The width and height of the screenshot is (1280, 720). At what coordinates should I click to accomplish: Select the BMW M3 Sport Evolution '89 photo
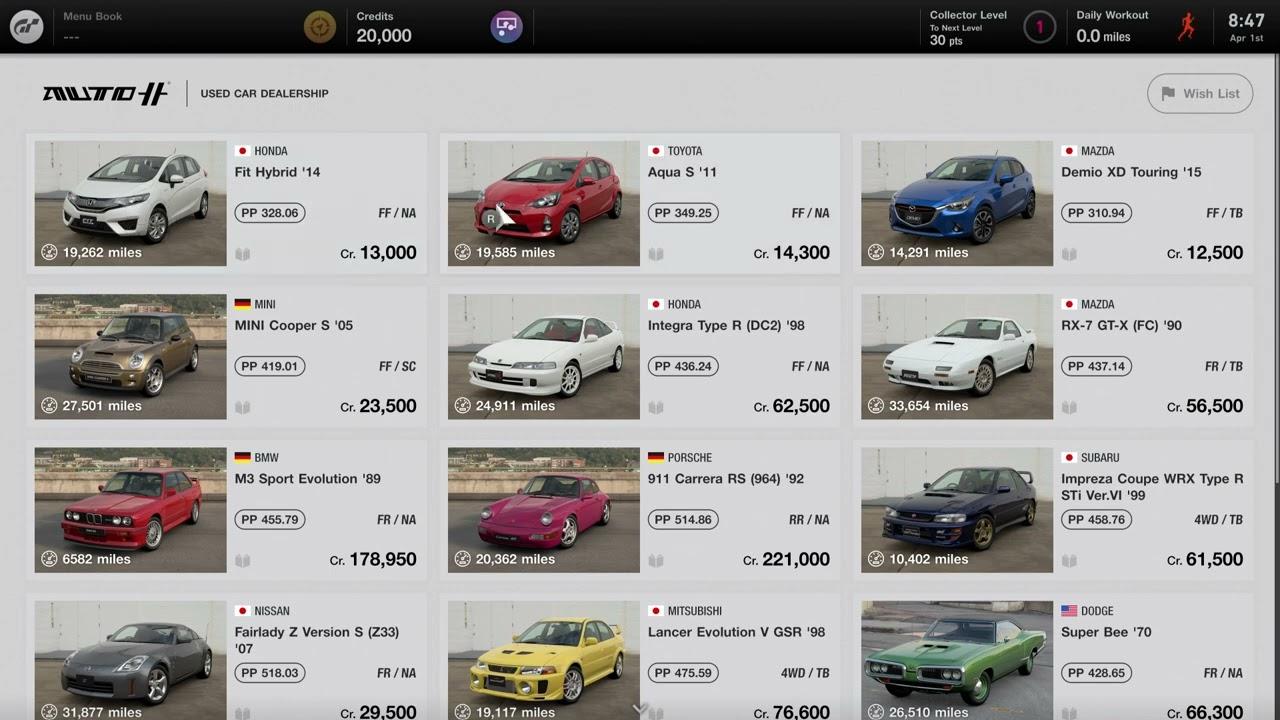pos(130,510)
